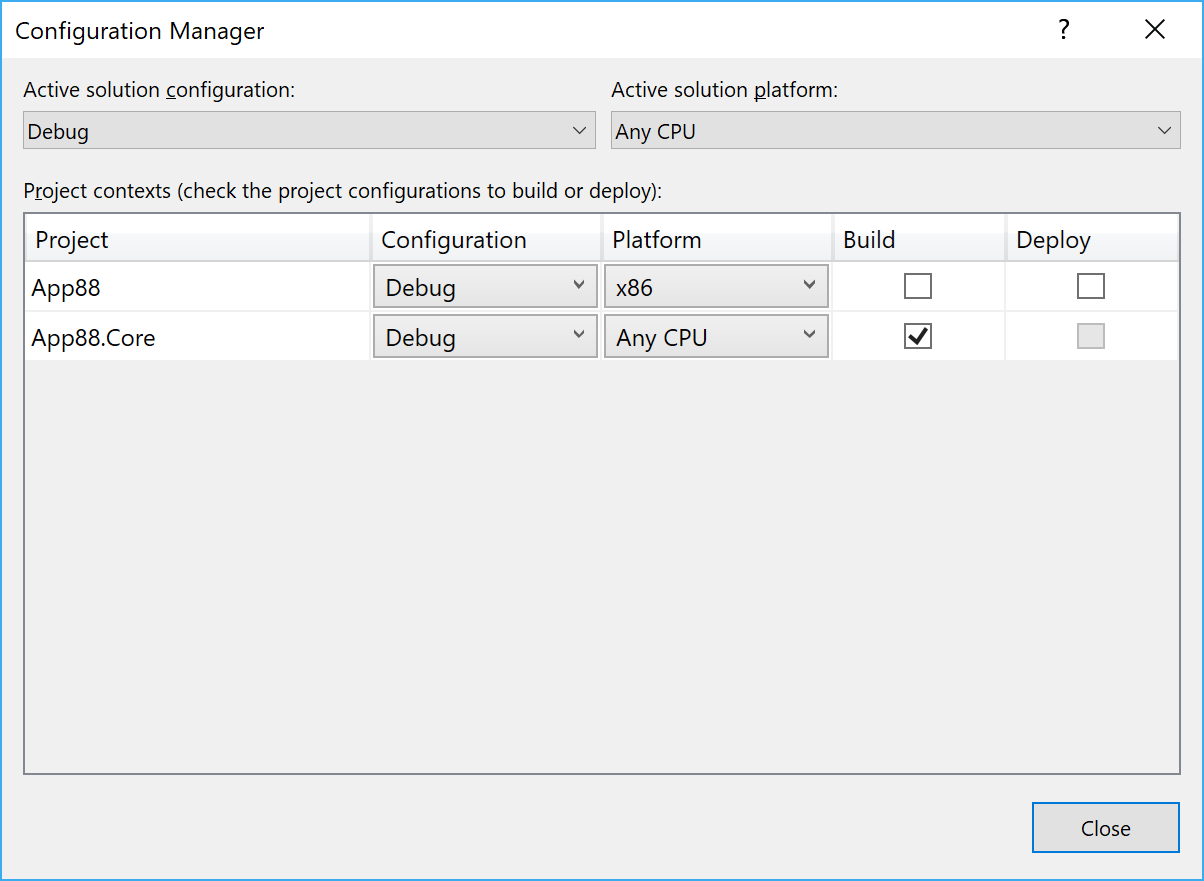Expand App88.Core Configuration dropdown
Screen dimensions: 1204x881
click(485, 337)
